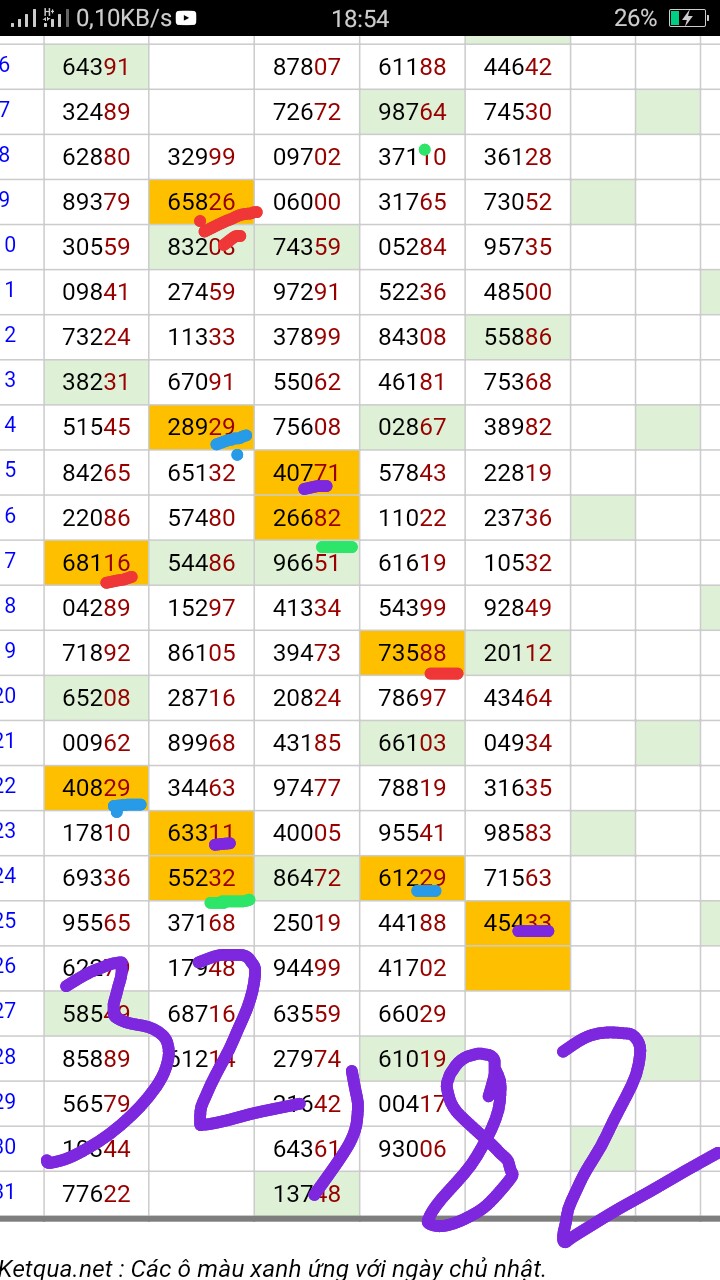Tap the orange cell containing 68116
The width and height of the screenshot is (720, 1280).
click(96, 562)
